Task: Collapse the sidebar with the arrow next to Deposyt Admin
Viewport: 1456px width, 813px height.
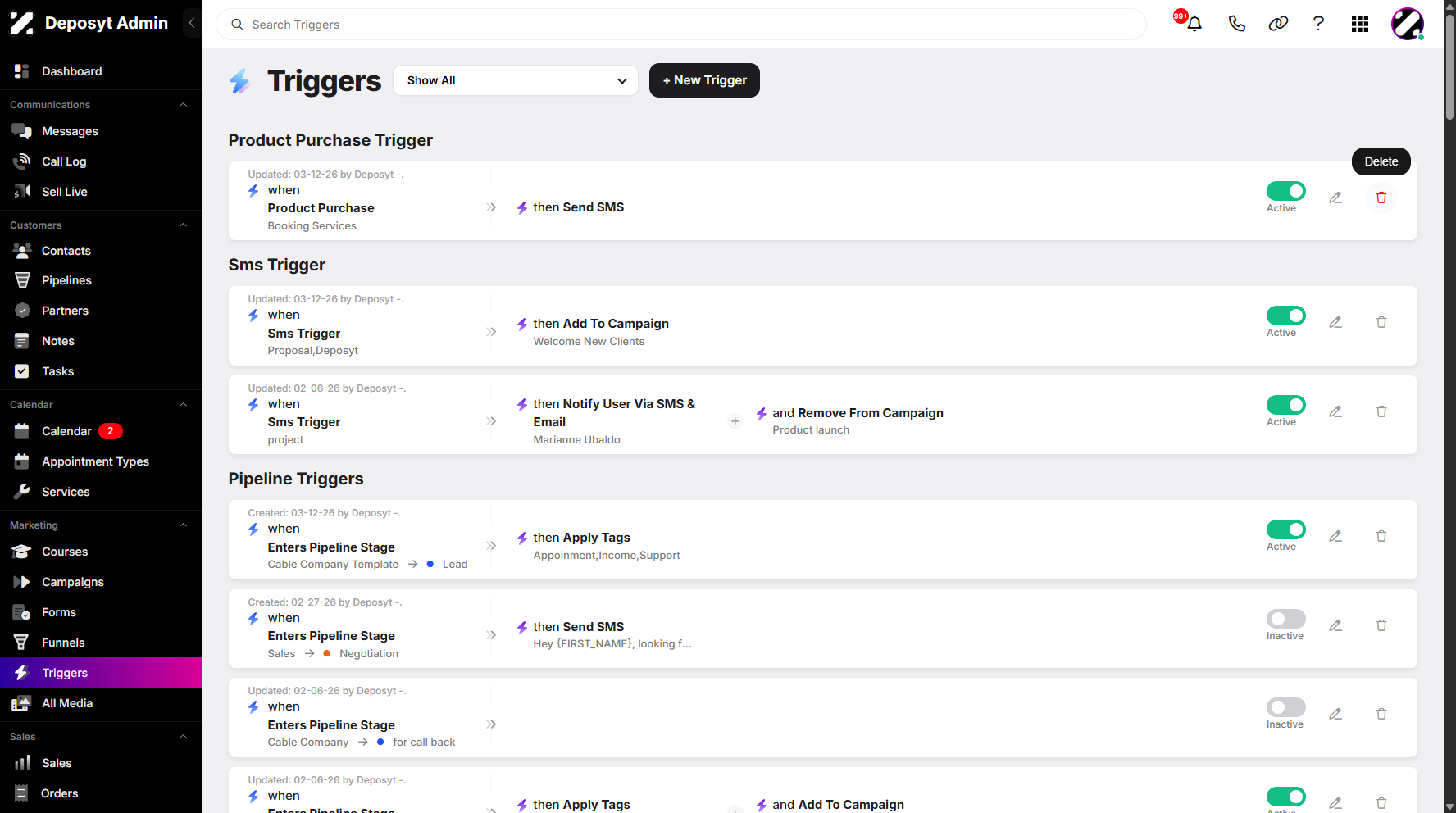Action: [192, 23]
